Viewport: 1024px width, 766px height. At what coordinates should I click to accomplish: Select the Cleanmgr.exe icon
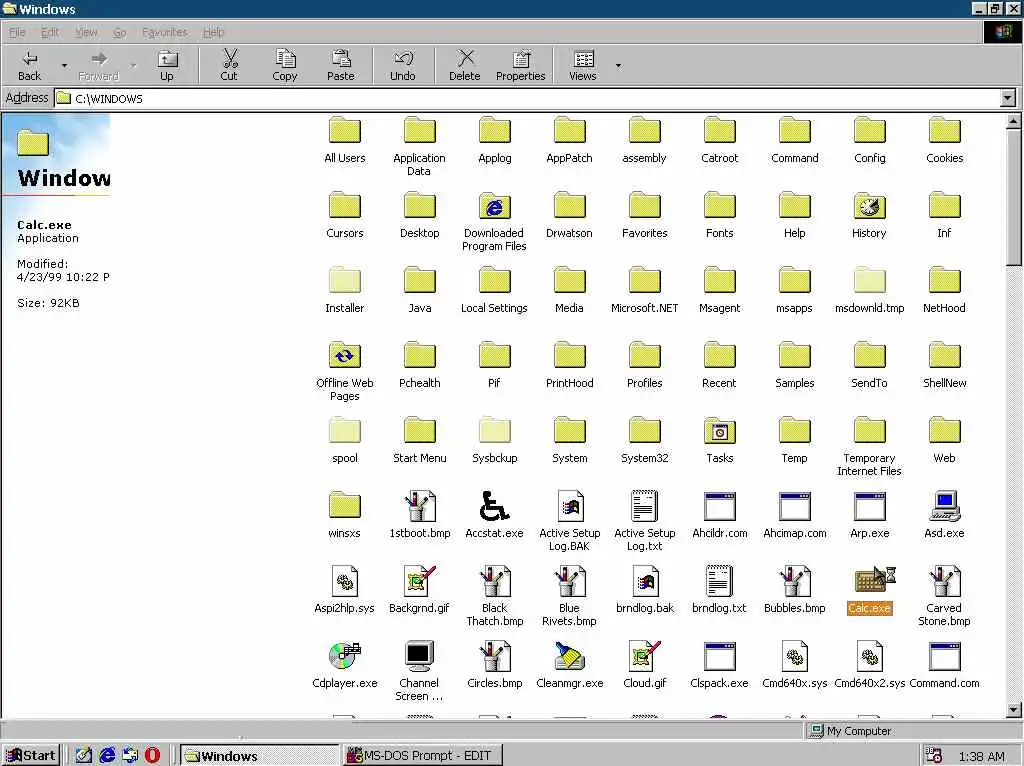[569, 656]
